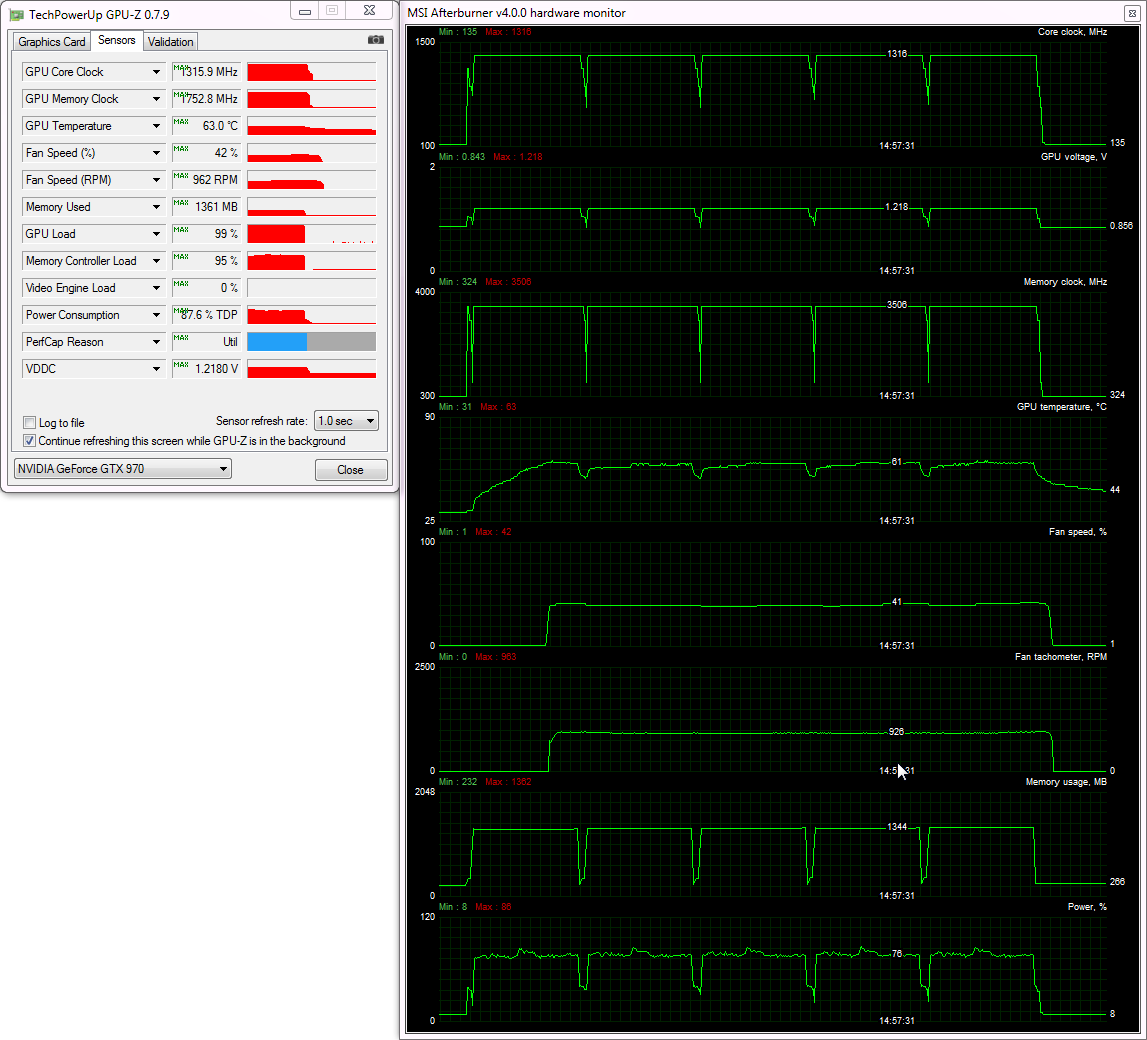The height and width of the screenshot is (1040, 1147).
Task: Open the GPU Load sensor dropdown
Action: (x=156, y=234)
